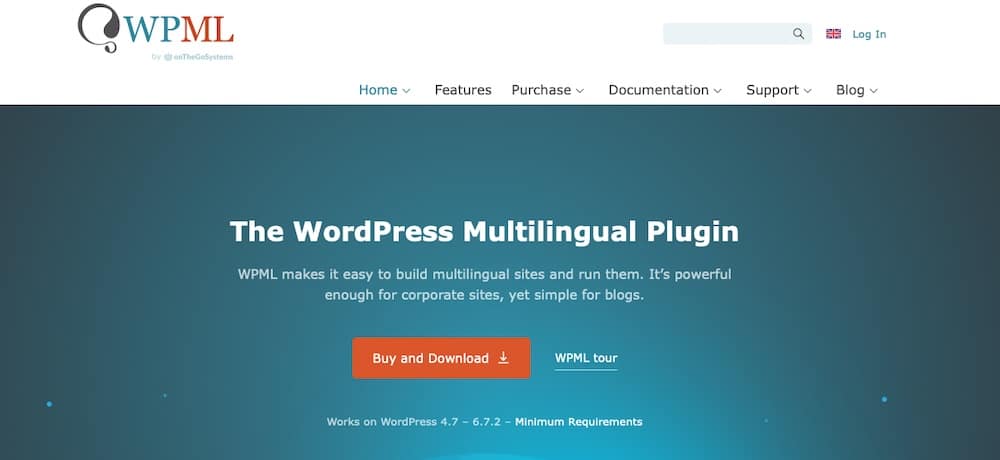Viewport: 1000px width, 460px height.
Task: Click the Blog menu label
Action: (850, 90)
